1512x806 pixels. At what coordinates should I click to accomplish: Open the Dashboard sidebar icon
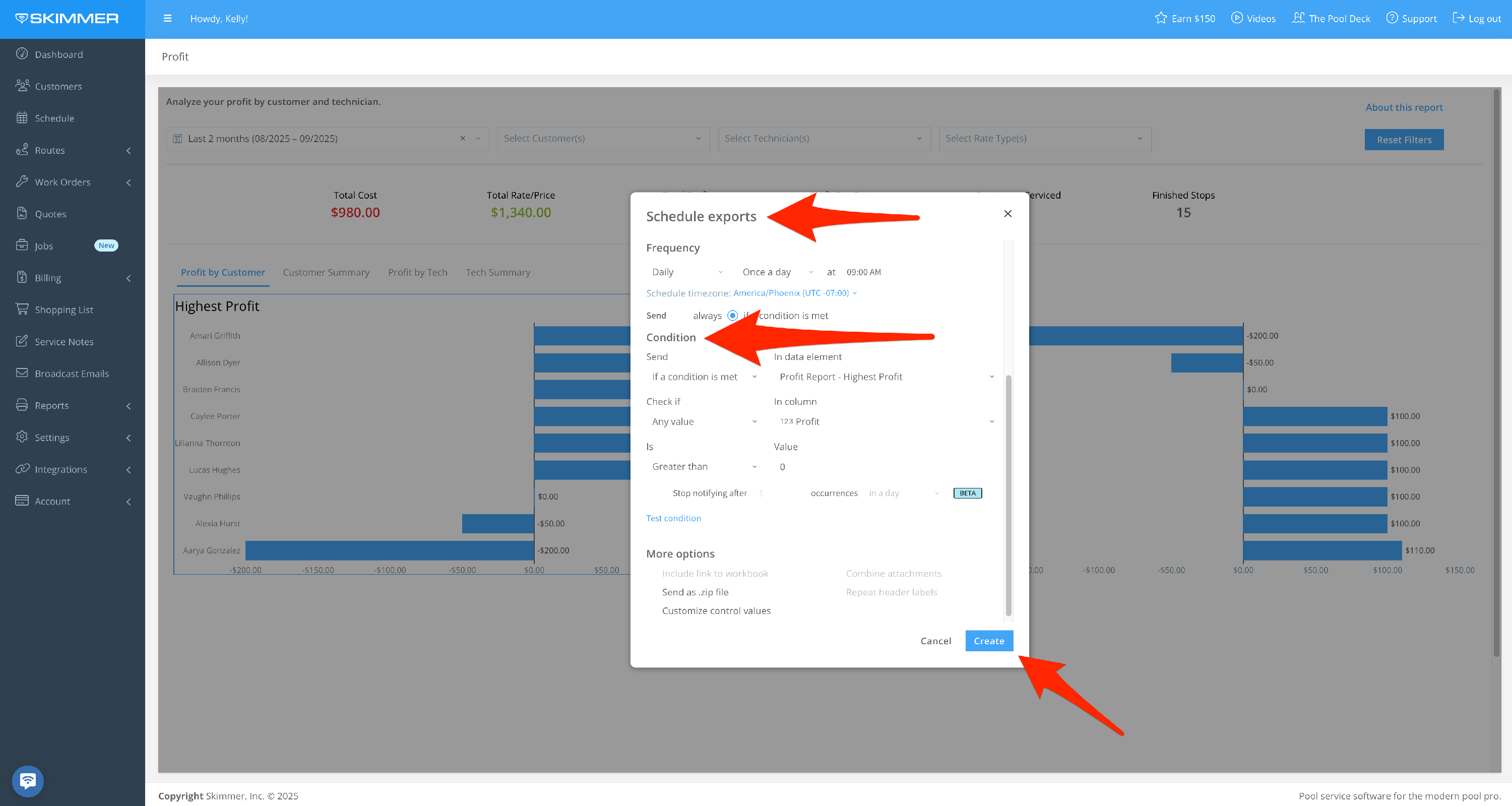pos(22,54)
